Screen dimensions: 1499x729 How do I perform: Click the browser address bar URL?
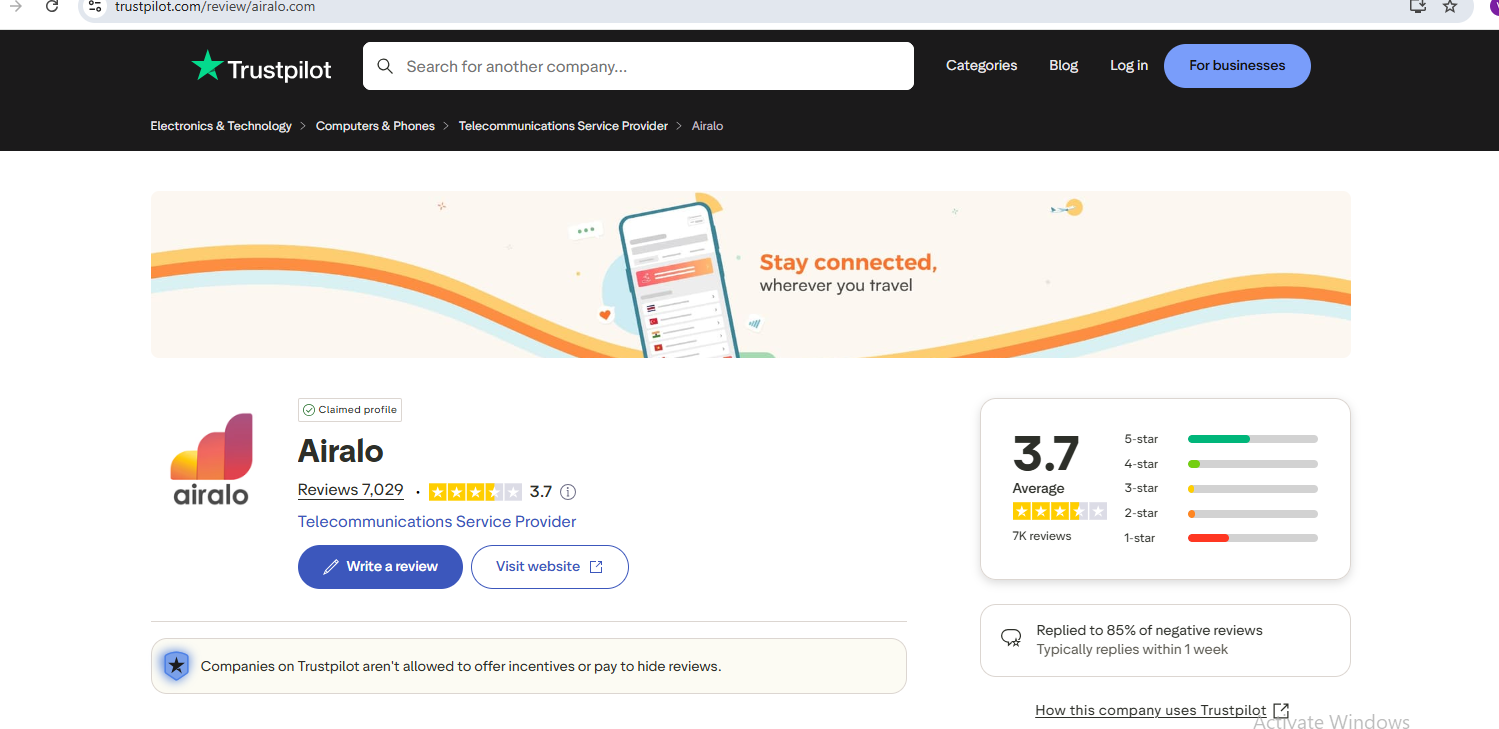click(215, 6)
